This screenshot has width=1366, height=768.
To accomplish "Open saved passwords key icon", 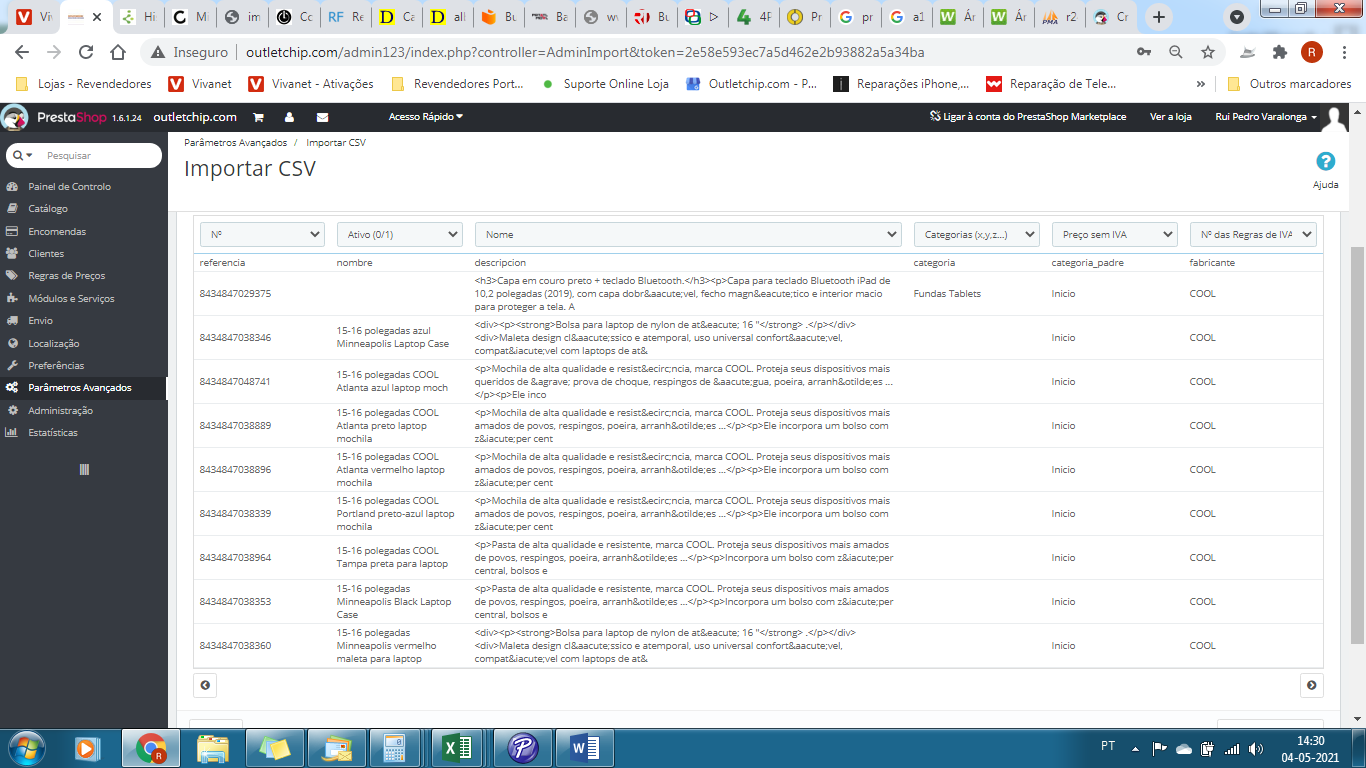I will coord(1144,52).
